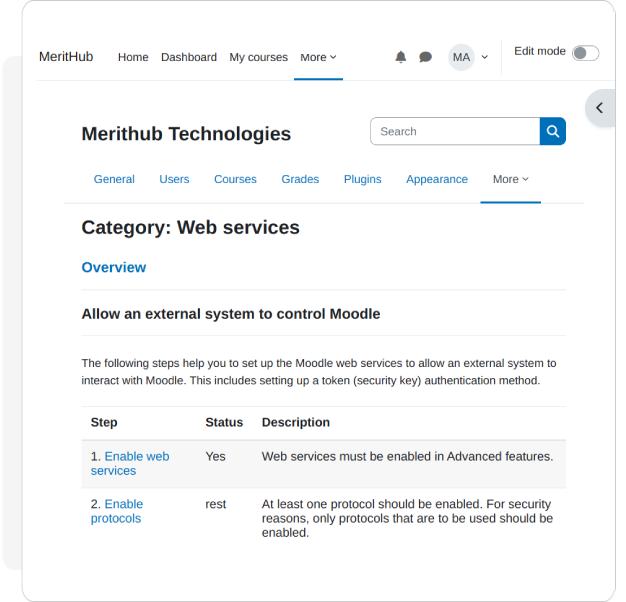Open the Enable protocols link
626x602 pixels.
click(x=117, y=511)
